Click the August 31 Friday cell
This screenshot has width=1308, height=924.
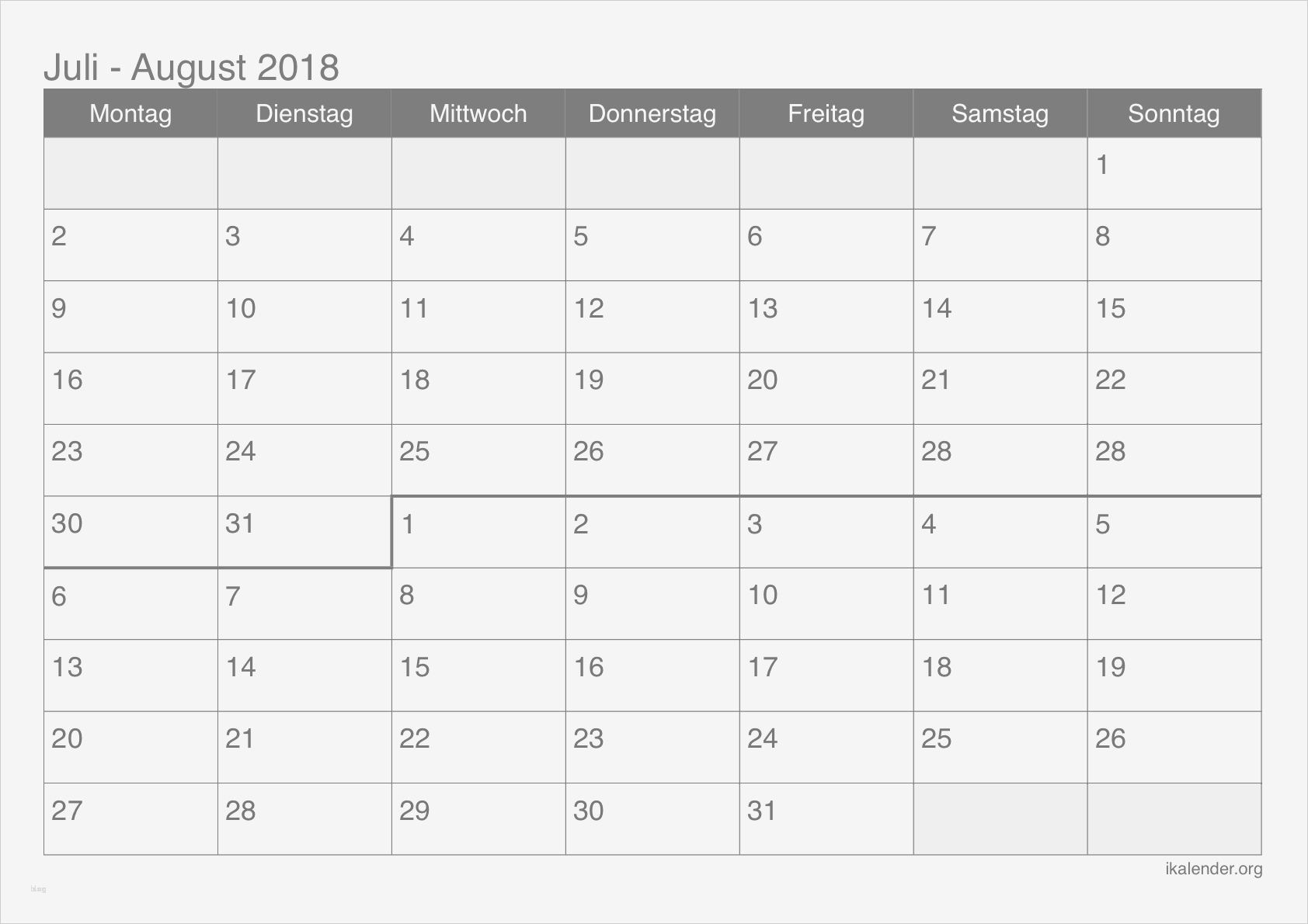click(826, 819)
